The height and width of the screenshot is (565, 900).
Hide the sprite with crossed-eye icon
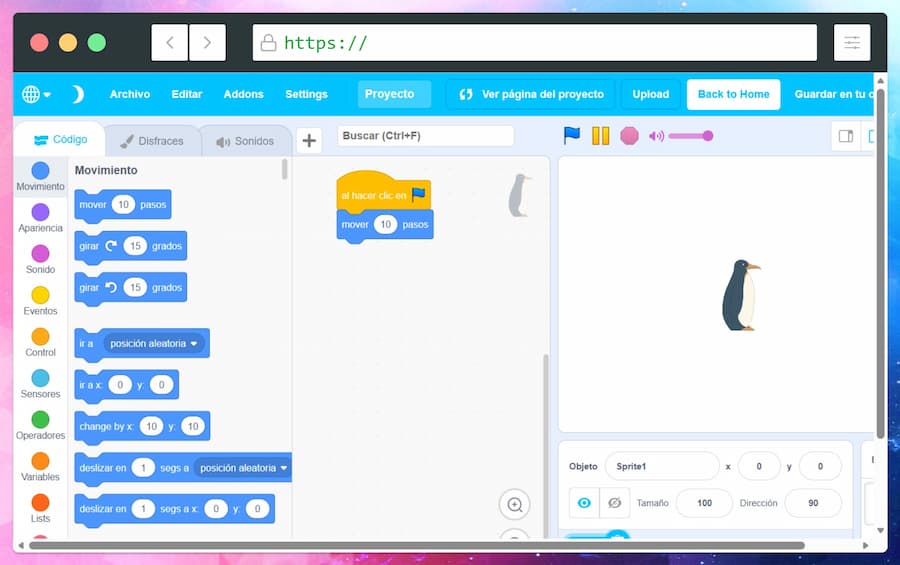point(614,503)
